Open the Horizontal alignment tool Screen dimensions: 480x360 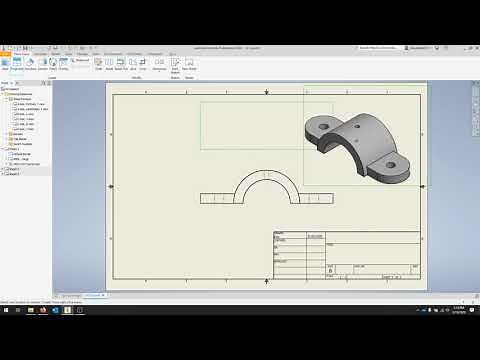point(159,64)
